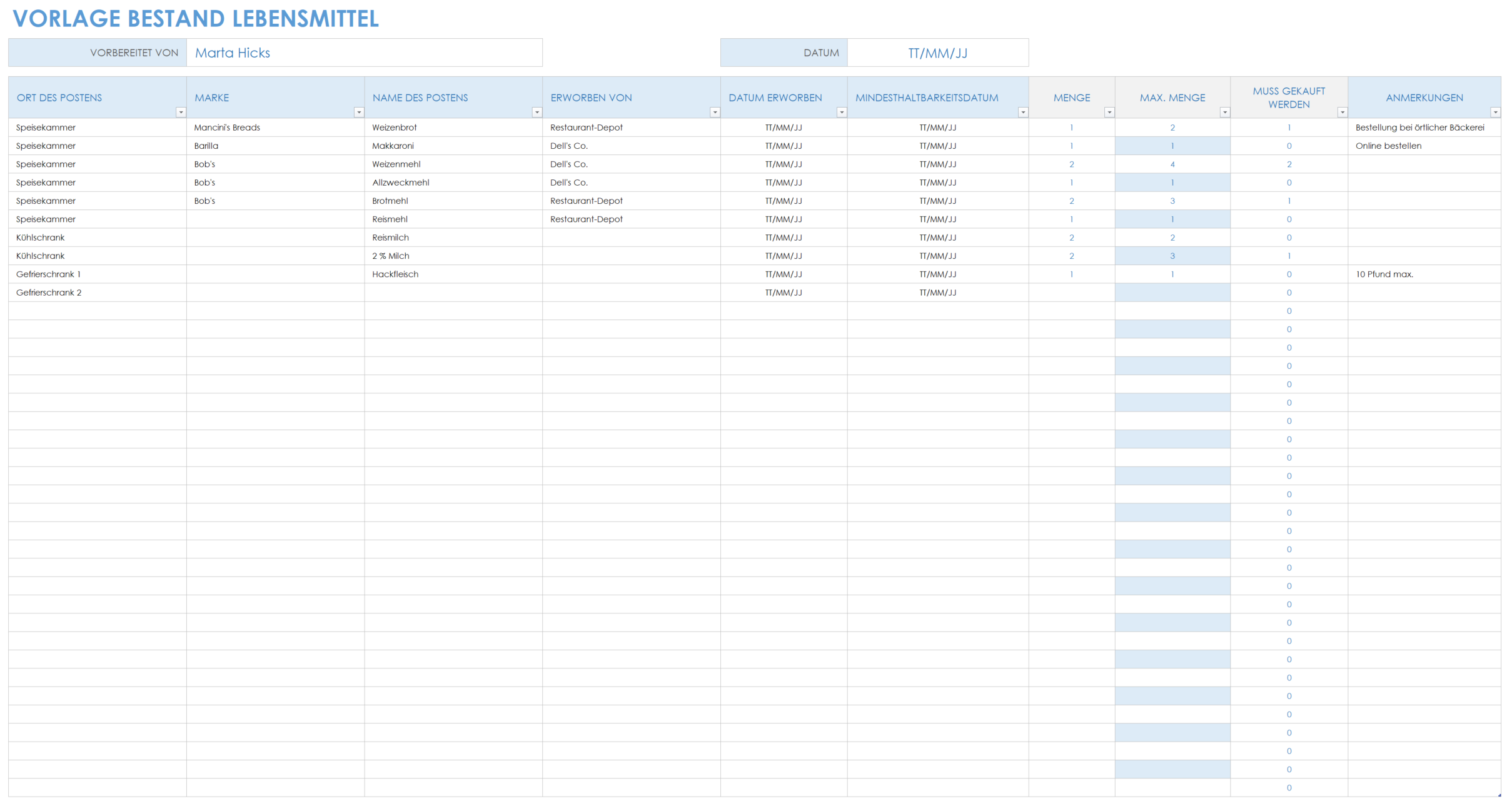Image resolution: width=1512 pixels, height=801 pixels.
Task: Select the Brotmehl item cell
Action: click(453, 201)
